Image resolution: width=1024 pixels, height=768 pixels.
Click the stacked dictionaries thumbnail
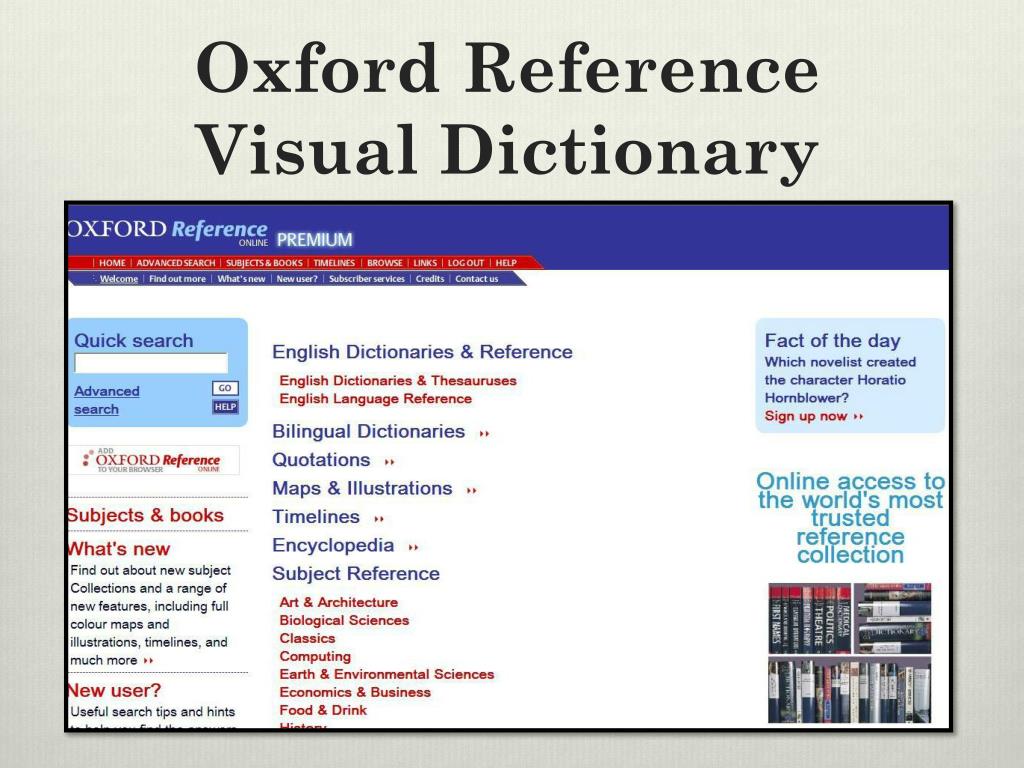click(893, 618)
